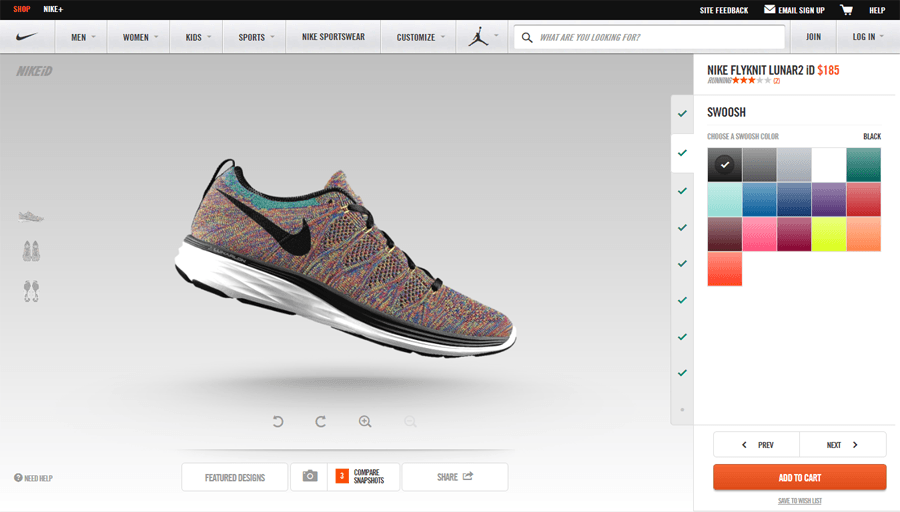Go to sixth customization step checkmark
The width and height of the screenshot is (900, 512).
click(682, 300)
